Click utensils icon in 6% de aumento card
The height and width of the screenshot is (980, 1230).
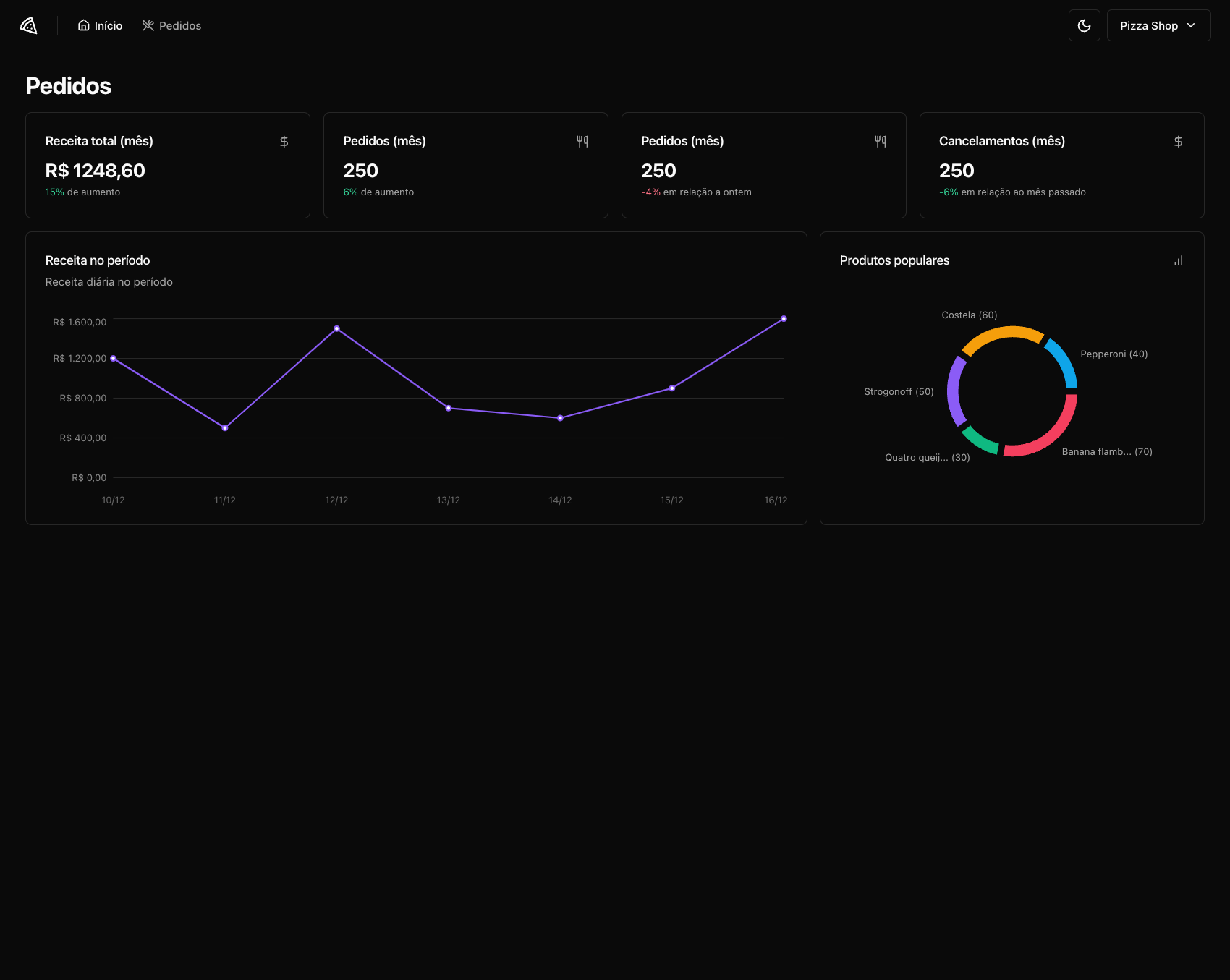pos(582,142)
